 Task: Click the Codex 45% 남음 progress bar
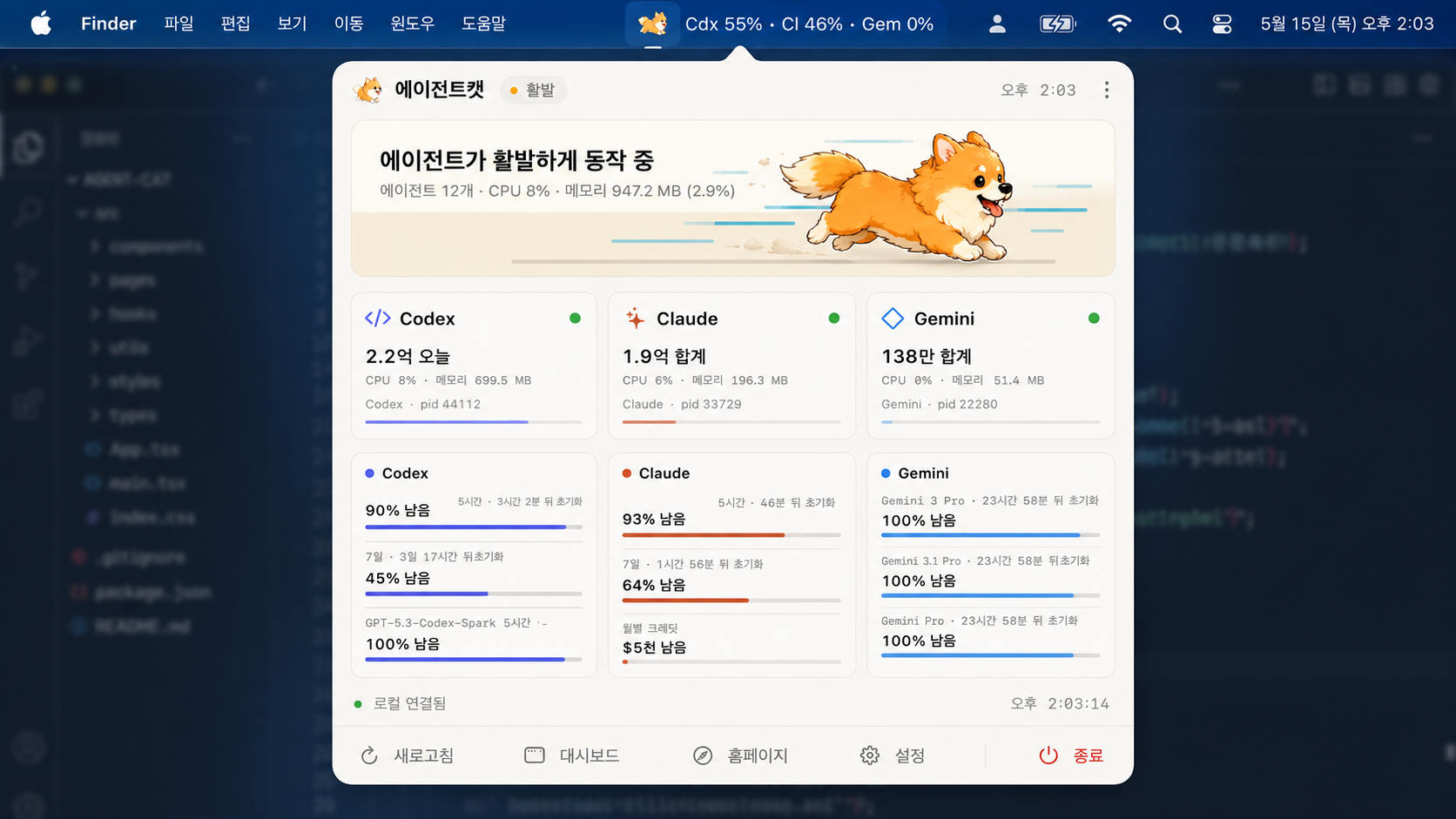[x=474, y=594]
